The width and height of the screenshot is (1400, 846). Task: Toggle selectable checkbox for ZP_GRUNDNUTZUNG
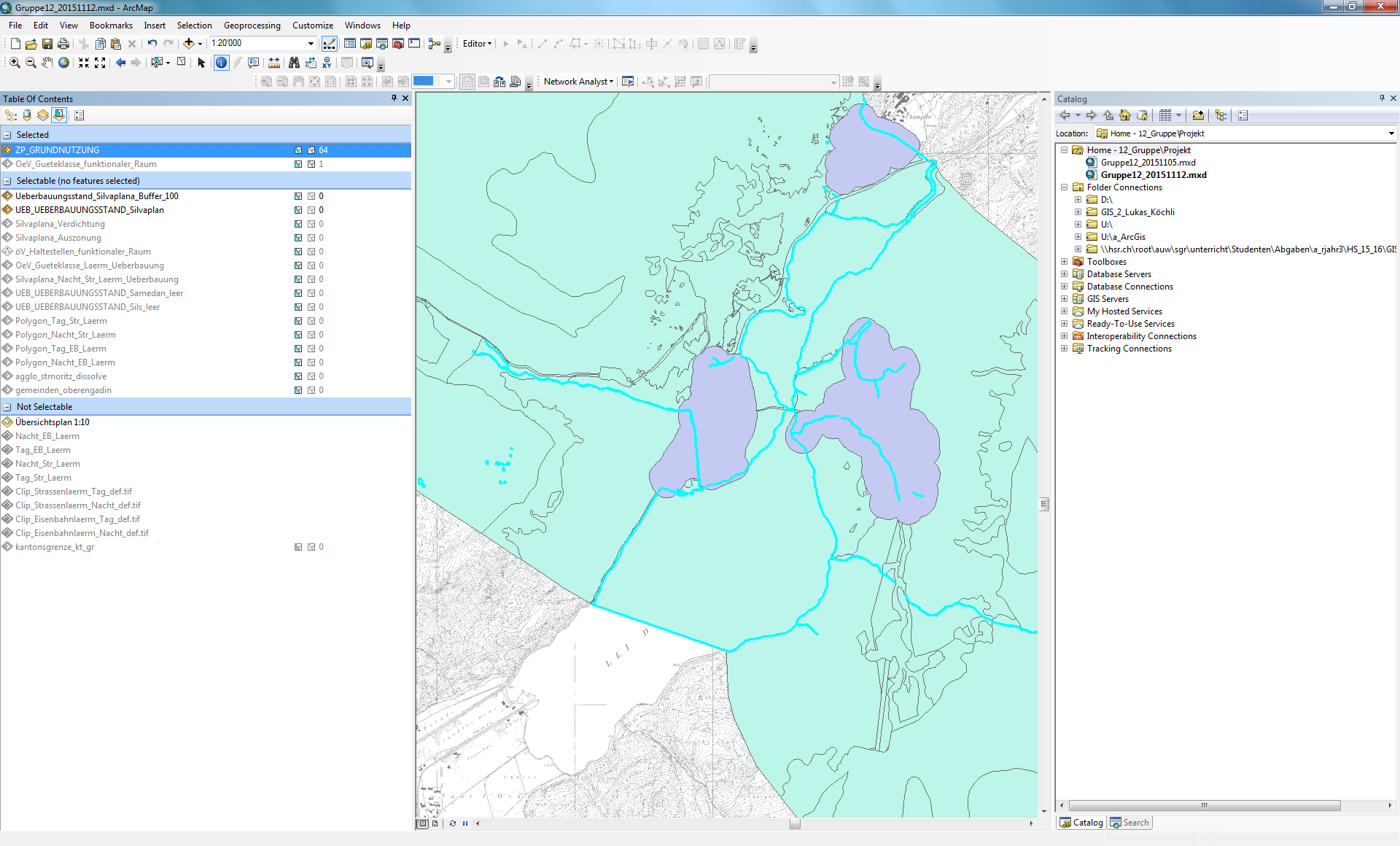pyautogui.click(x=298, y=150)
